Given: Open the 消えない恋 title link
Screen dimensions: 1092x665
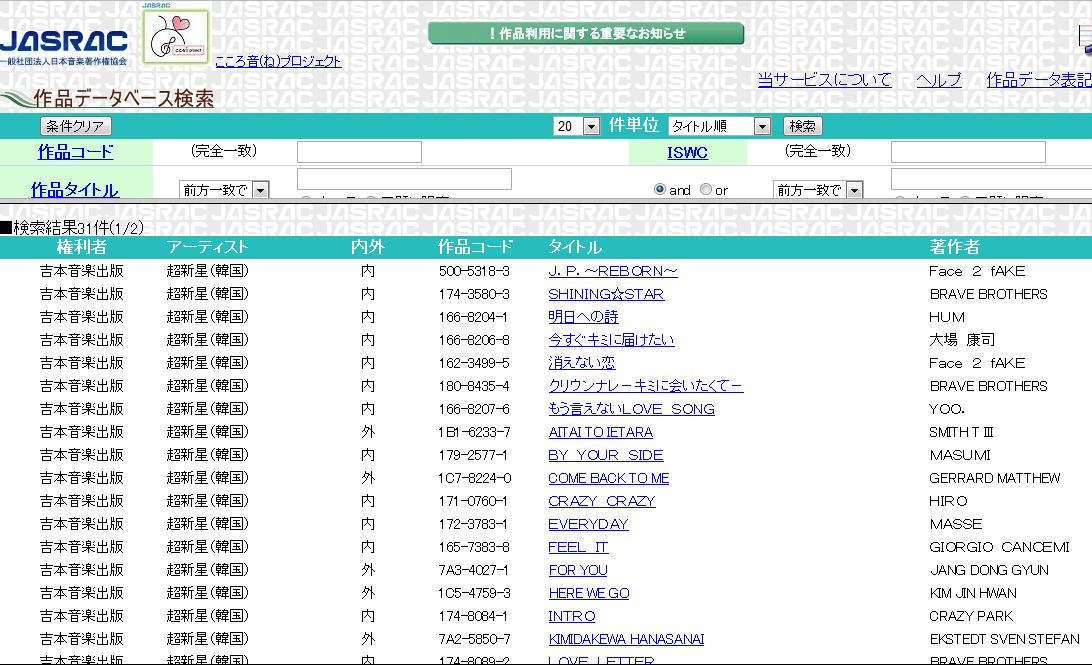Looking at the screenshot, I should 582,363.
